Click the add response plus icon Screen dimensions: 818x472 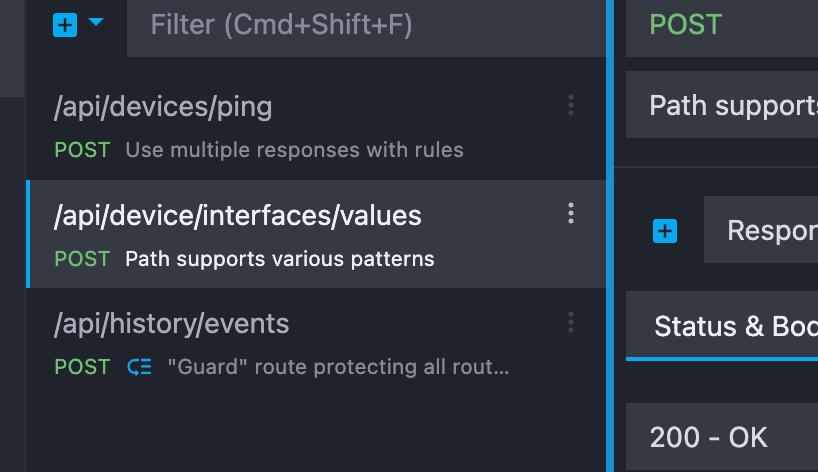(665, 231)
